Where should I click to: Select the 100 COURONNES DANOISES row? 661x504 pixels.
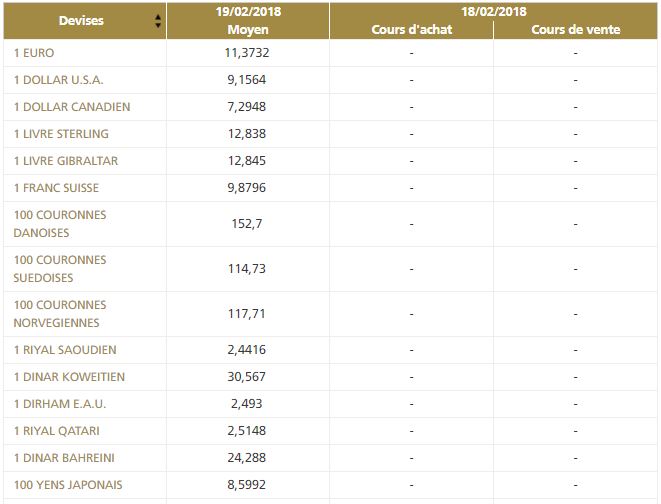(x=60, y=224)
